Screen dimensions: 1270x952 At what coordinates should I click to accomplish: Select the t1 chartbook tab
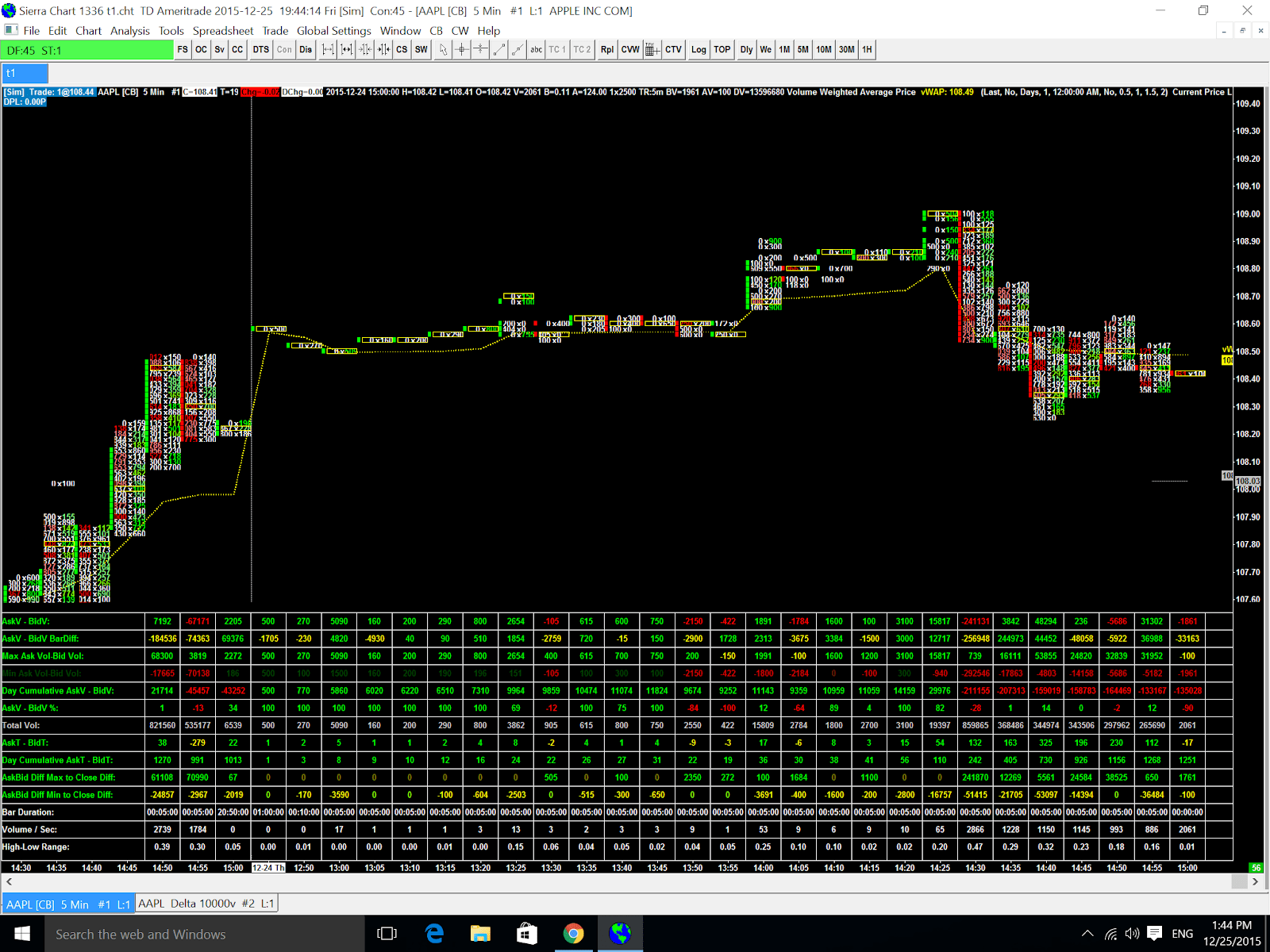click(25, 73)
